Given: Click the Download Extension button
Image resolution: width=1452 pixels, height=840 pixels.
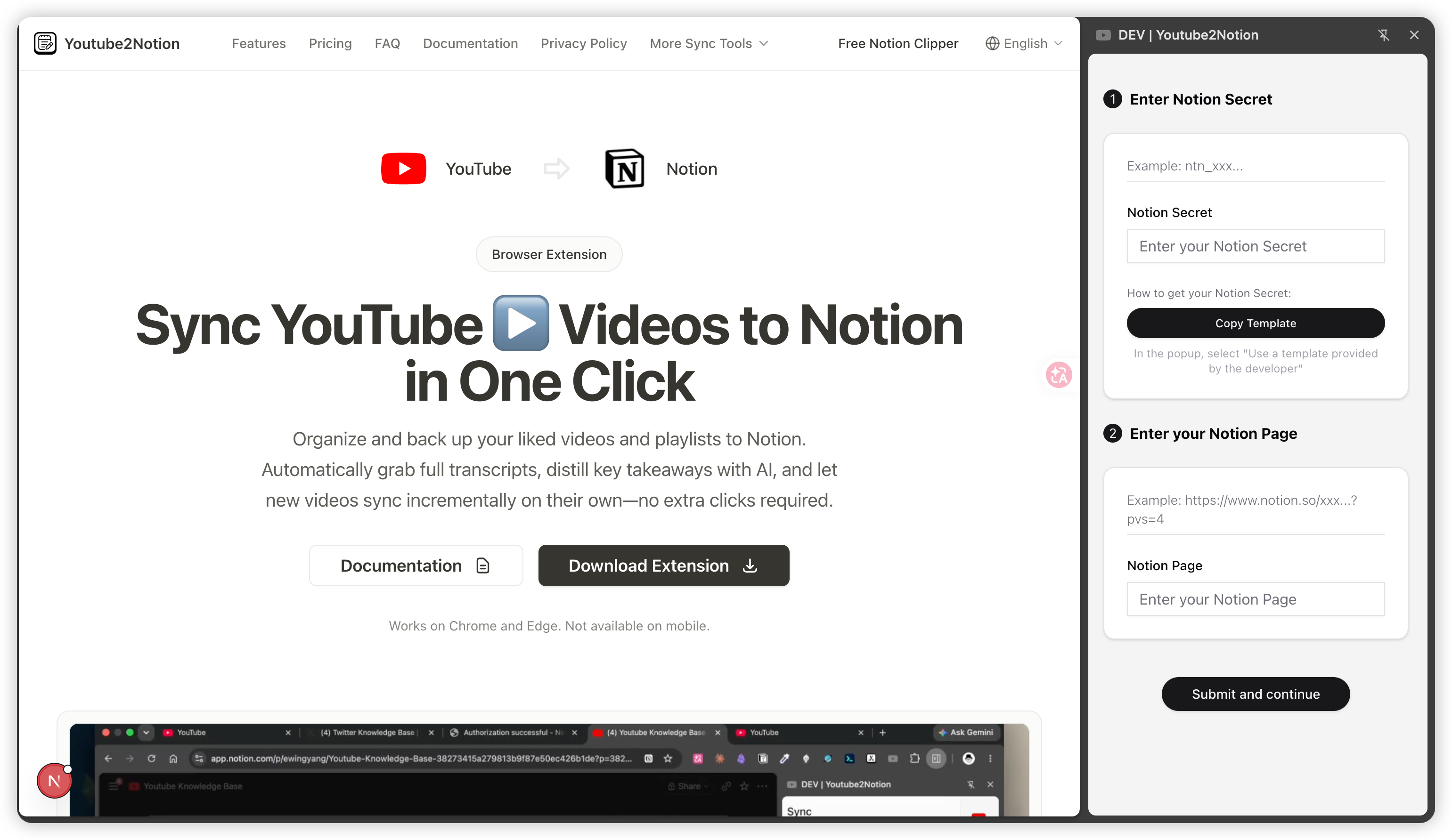Looking at the screenshot, I should pyautogui.click(x=663, y=565).
